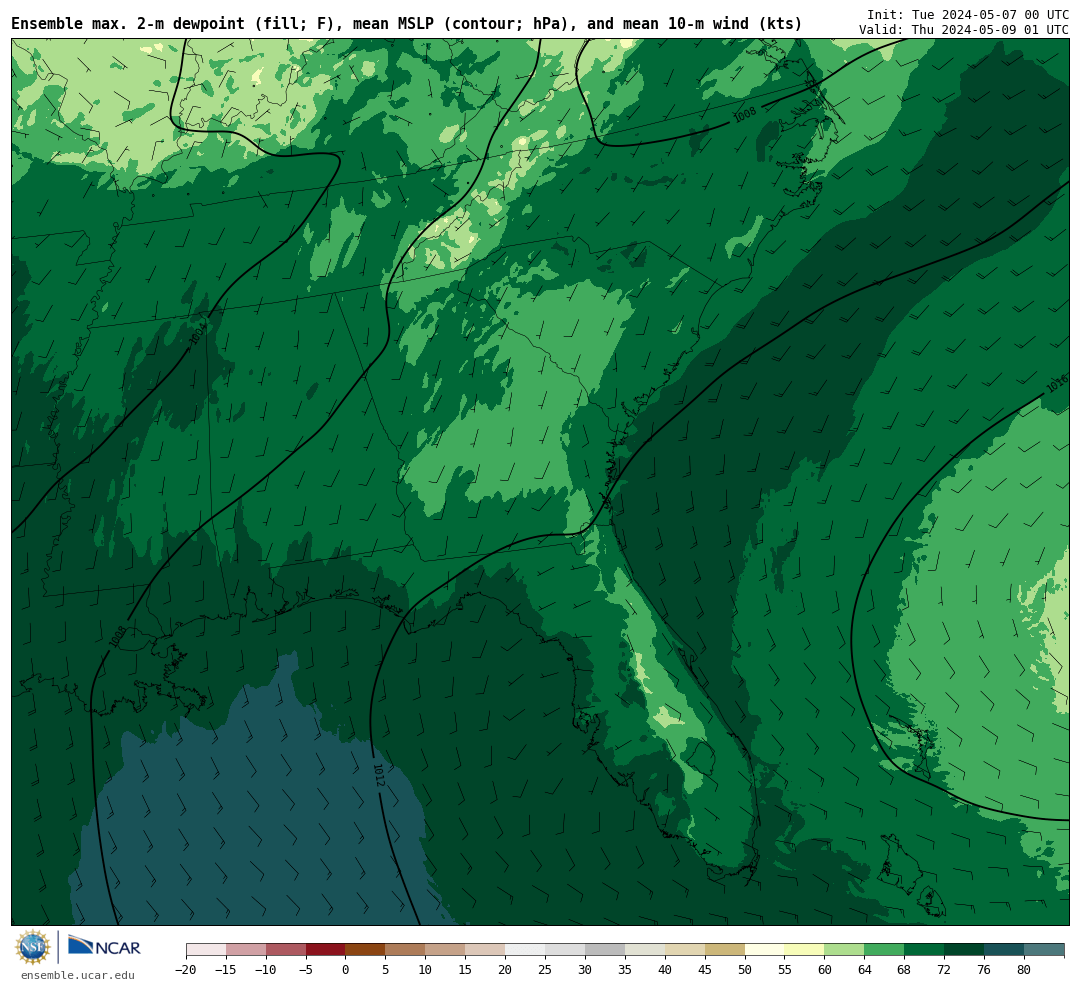Click dark red swatch between -5 and 0
Image resolution: width=1080 pixels, height=988 pixels.
326,950
